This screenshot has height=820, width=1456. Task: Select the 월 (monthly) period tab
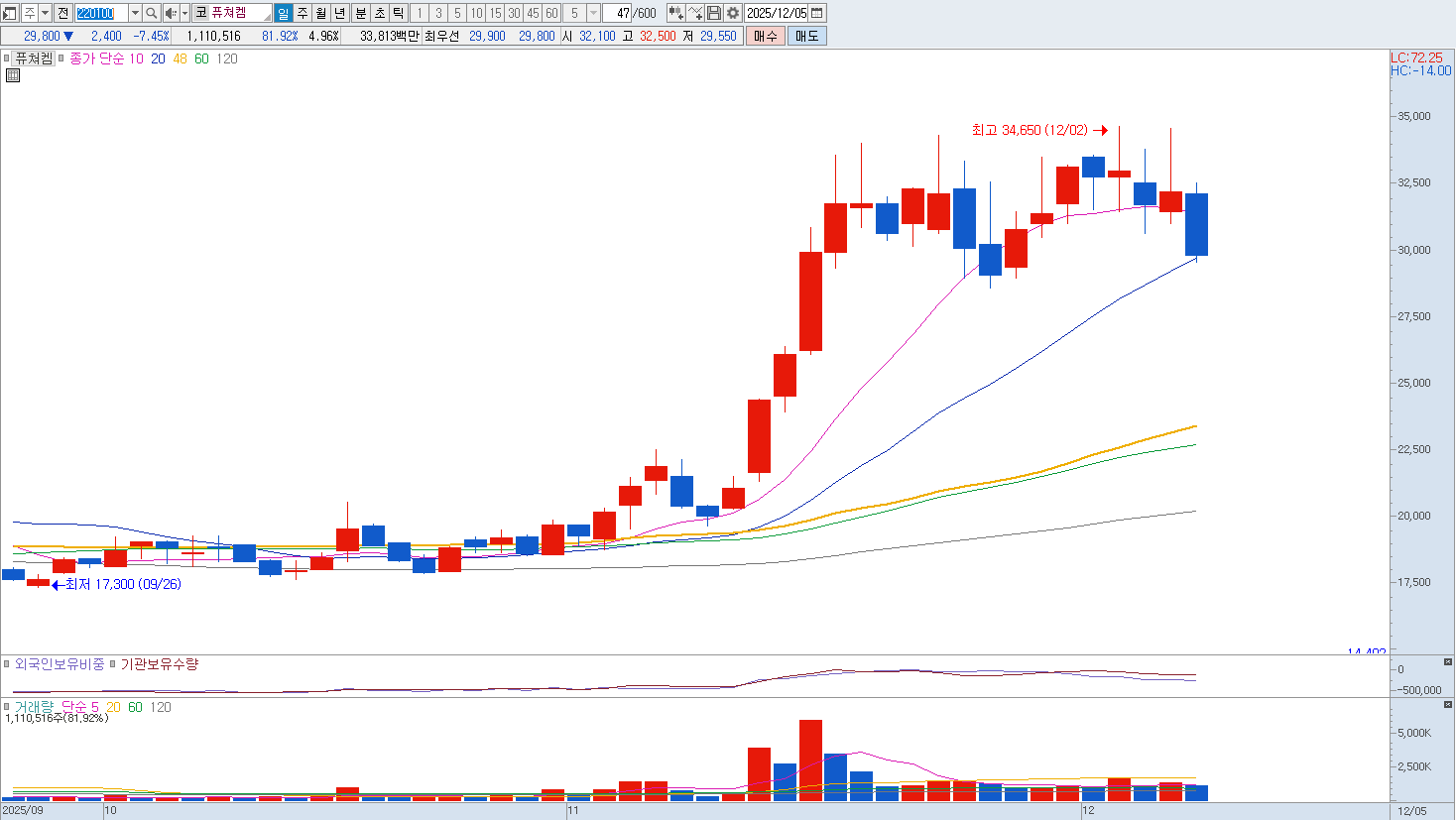pos(321,13)
